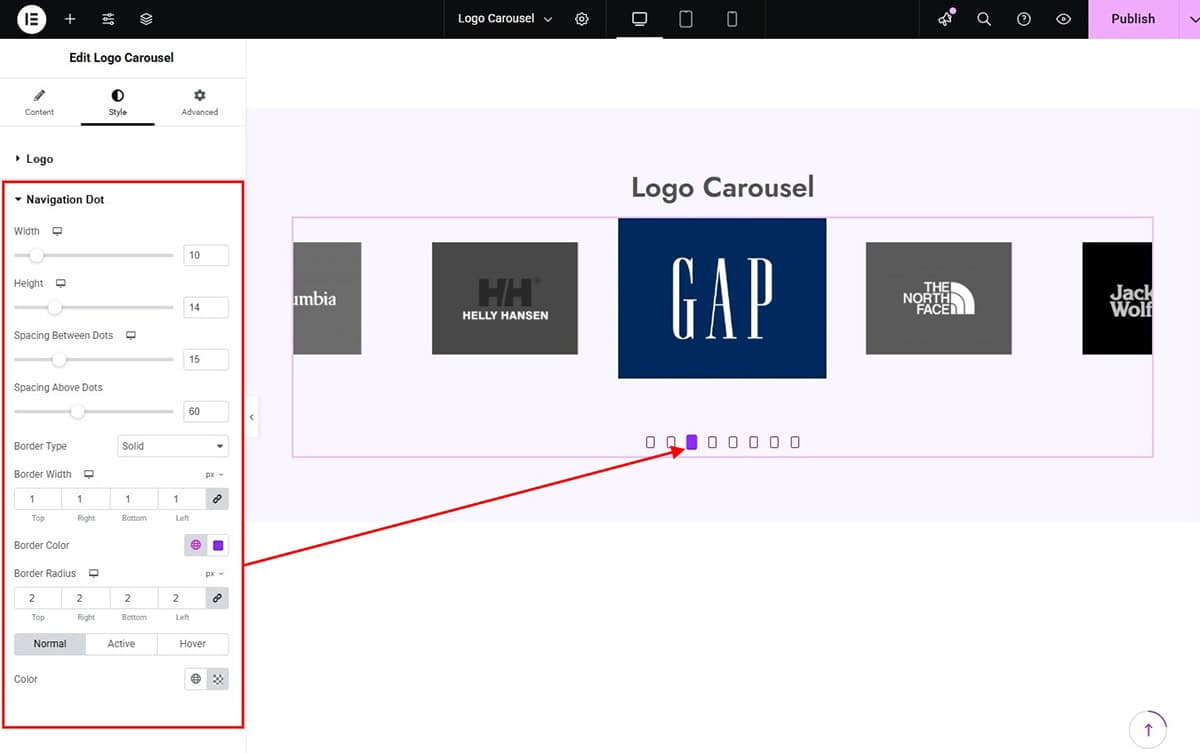Click the Width value field
Viewport: 1200px width, 753px height.
(x=206, y=255)
